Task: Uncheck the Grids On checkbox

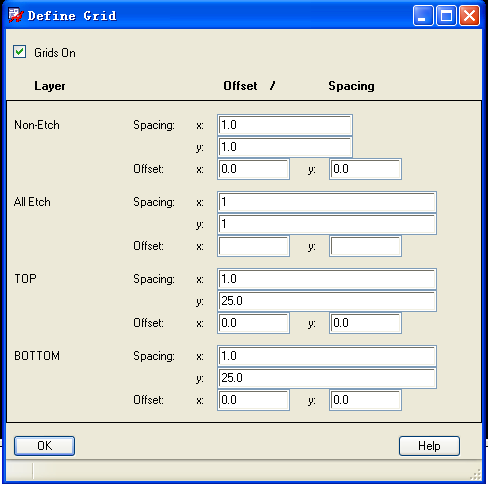Action: click(20, 52)
